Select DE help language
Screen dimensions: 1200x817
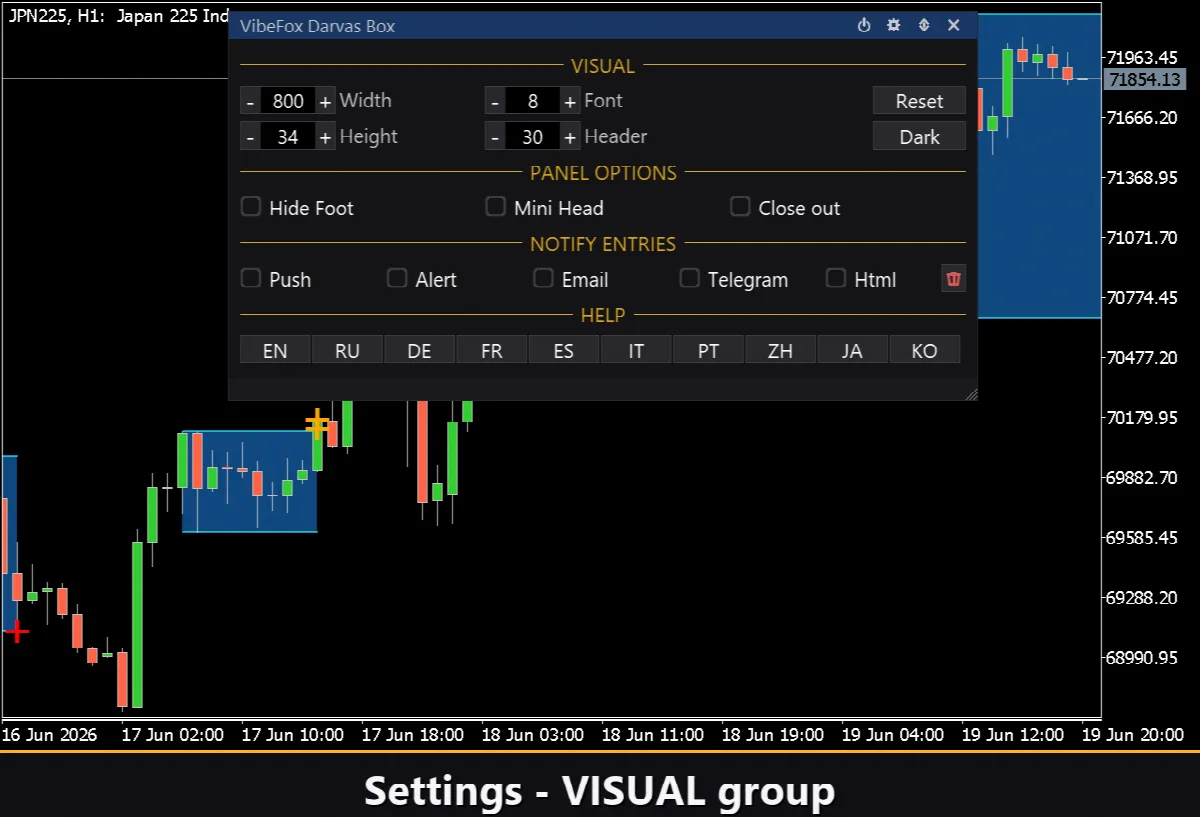(x=420, y=350)
